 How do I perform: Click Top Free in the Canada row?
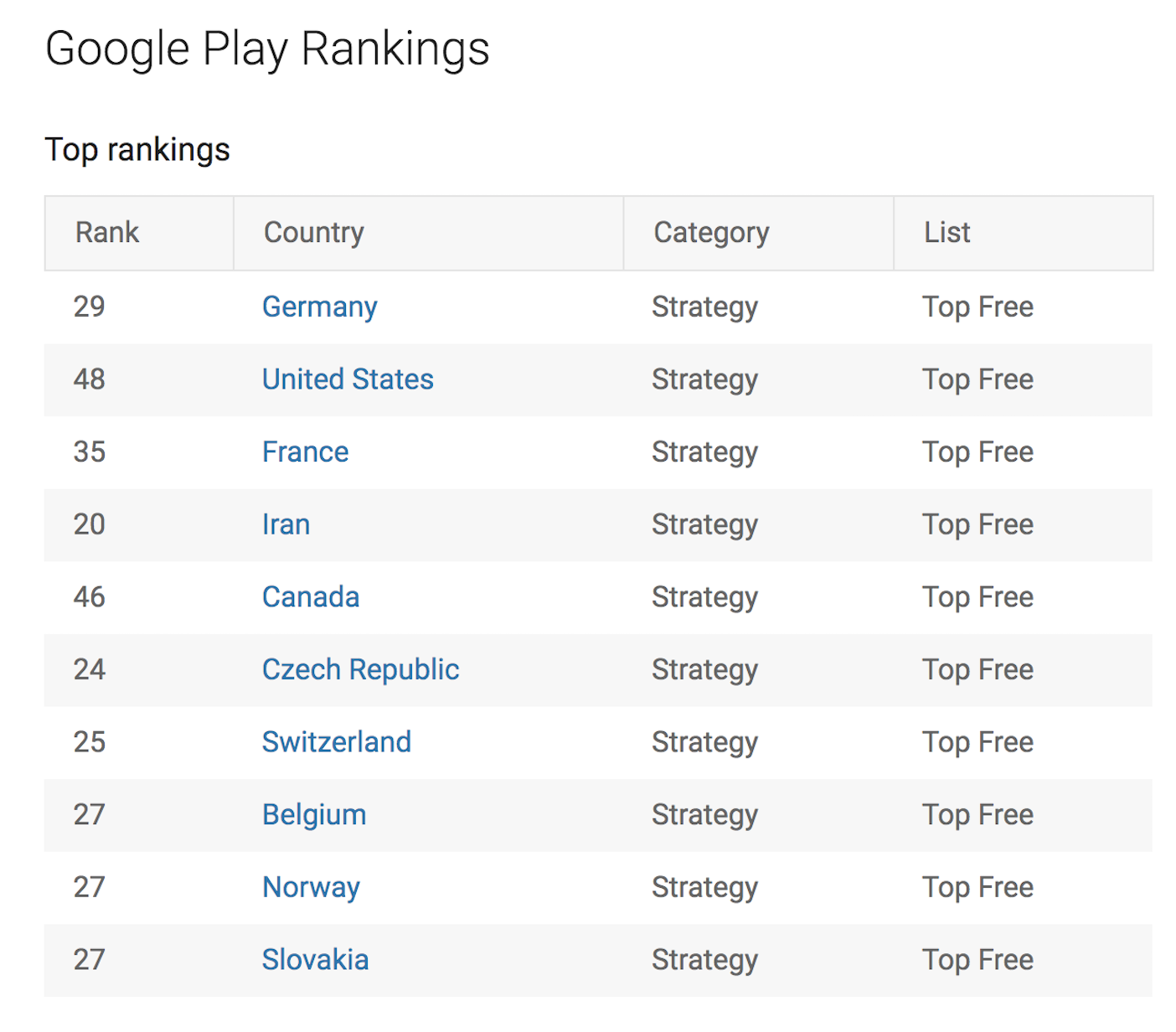pos(977,597)
